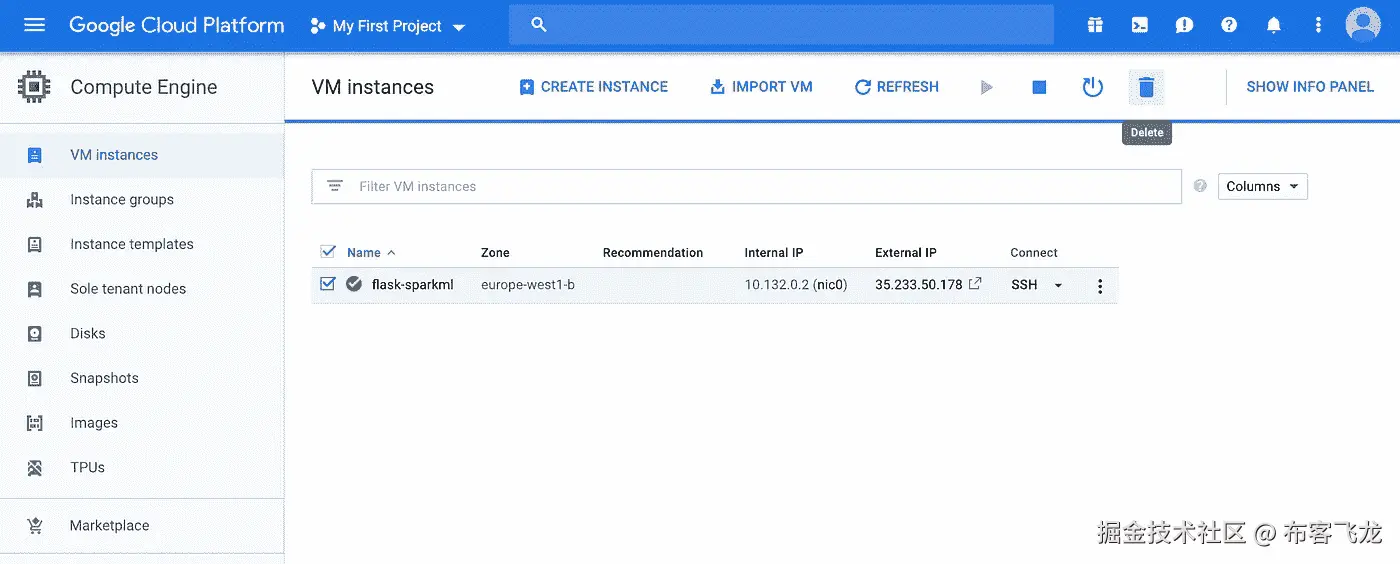Toggle the select-all header checkbox

327,252
